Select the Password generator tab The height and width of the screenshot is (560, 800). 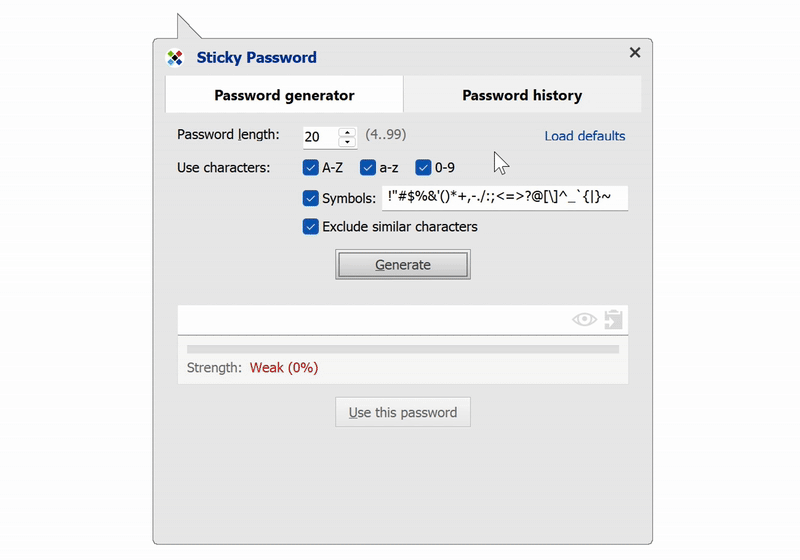(x=284, y=96)
